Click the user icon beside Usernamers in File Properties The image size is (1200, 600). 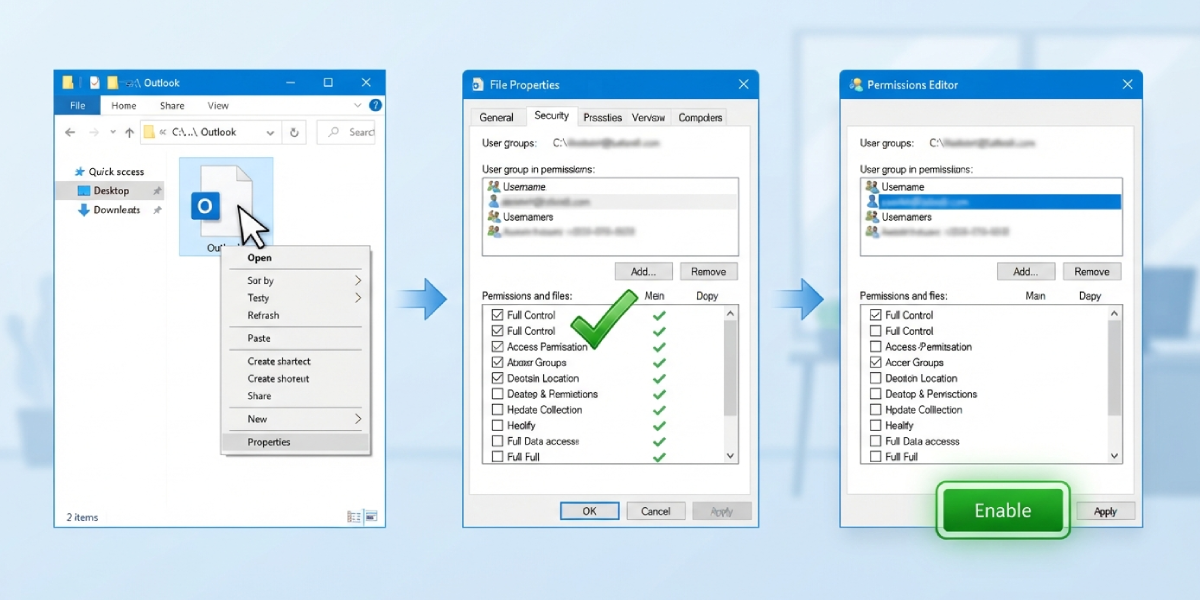point(493,216)
